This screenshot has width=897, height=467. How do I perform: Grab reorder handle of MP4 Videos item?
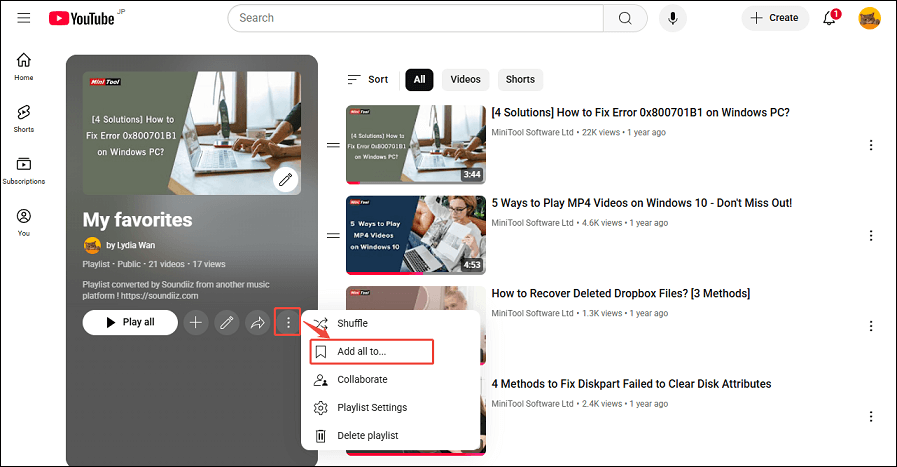333,236
